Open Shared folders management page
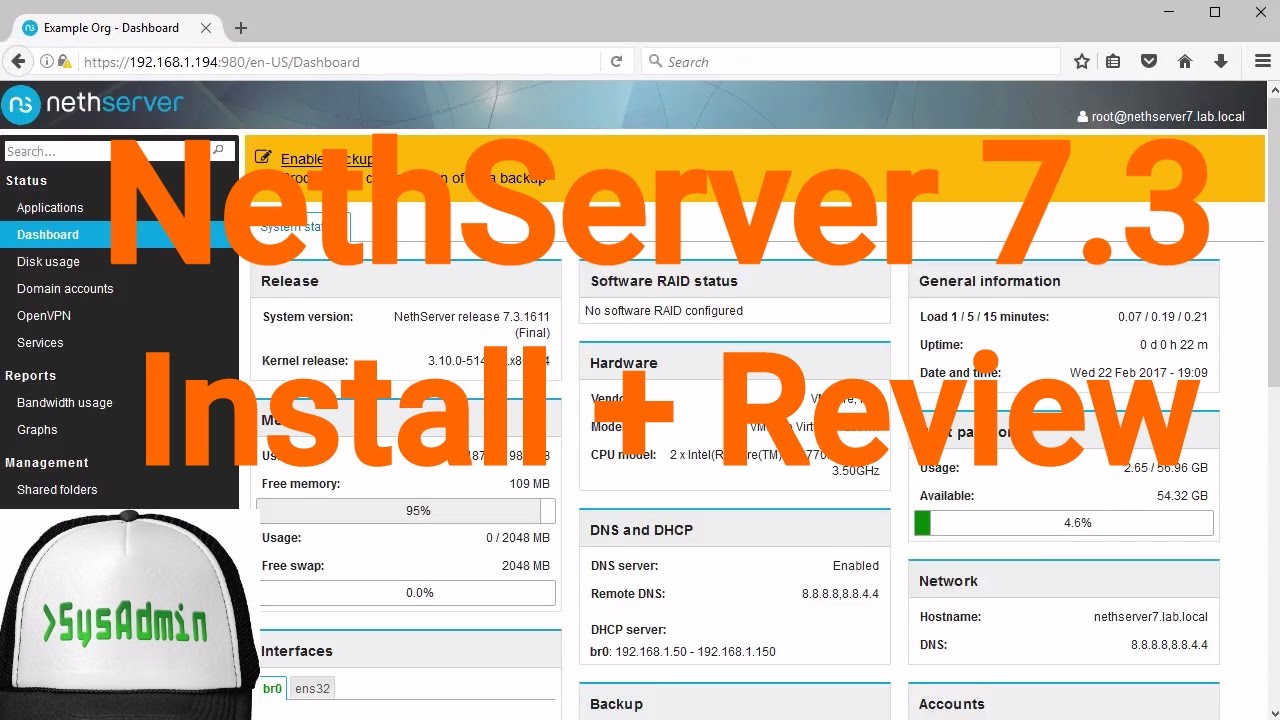The image size is (1280, 720). [57, 490]
